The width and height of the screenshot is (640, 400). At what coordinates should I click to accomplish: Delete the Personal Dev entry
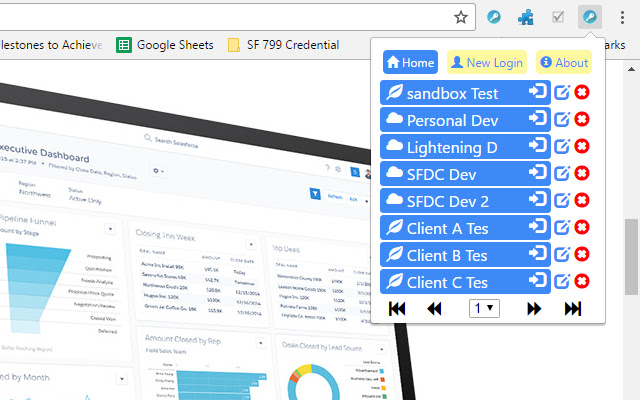click(x=582, y=119)
